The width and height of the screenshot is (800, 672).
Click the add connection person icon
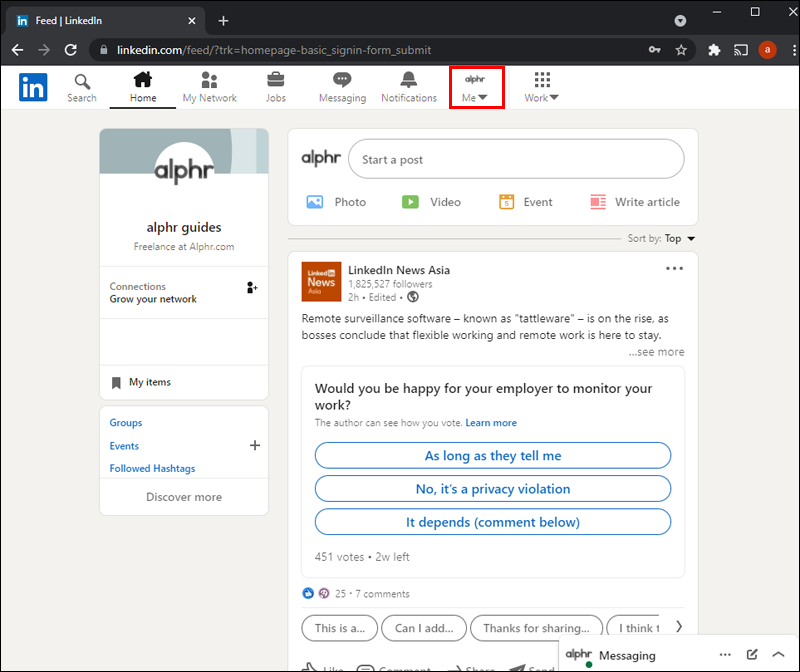(252, 288)
